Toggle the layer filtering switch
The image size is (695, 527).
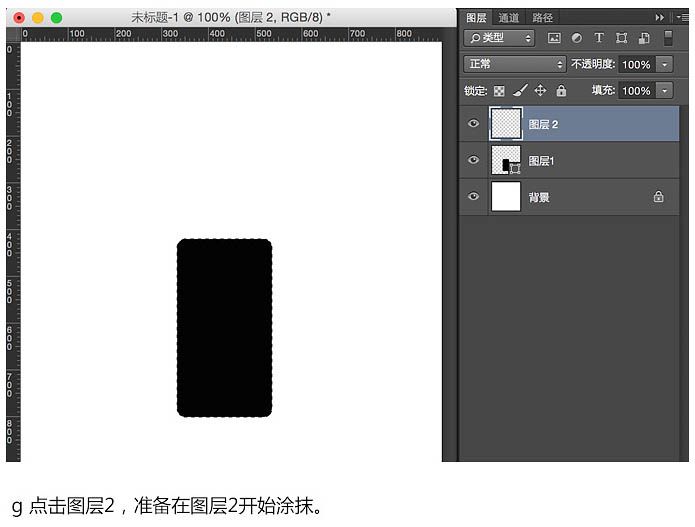click(x=669, y=38)
